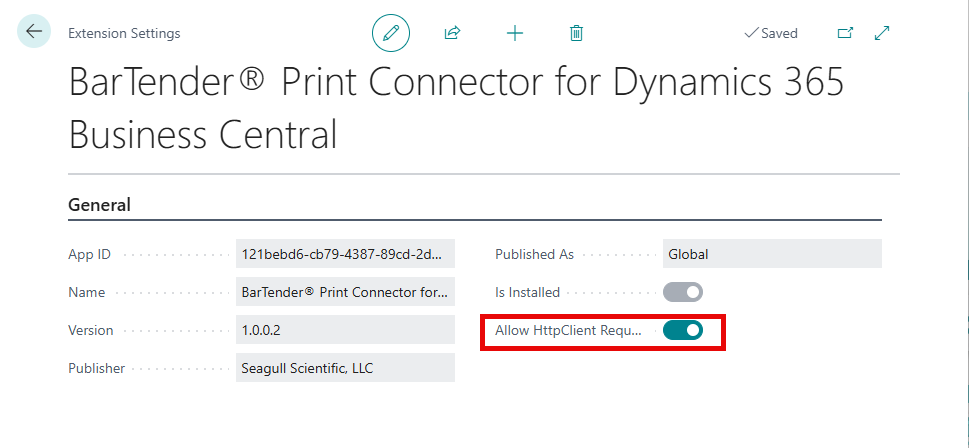
Task: Click the Published As label
Action: click(x=535, y=254)
